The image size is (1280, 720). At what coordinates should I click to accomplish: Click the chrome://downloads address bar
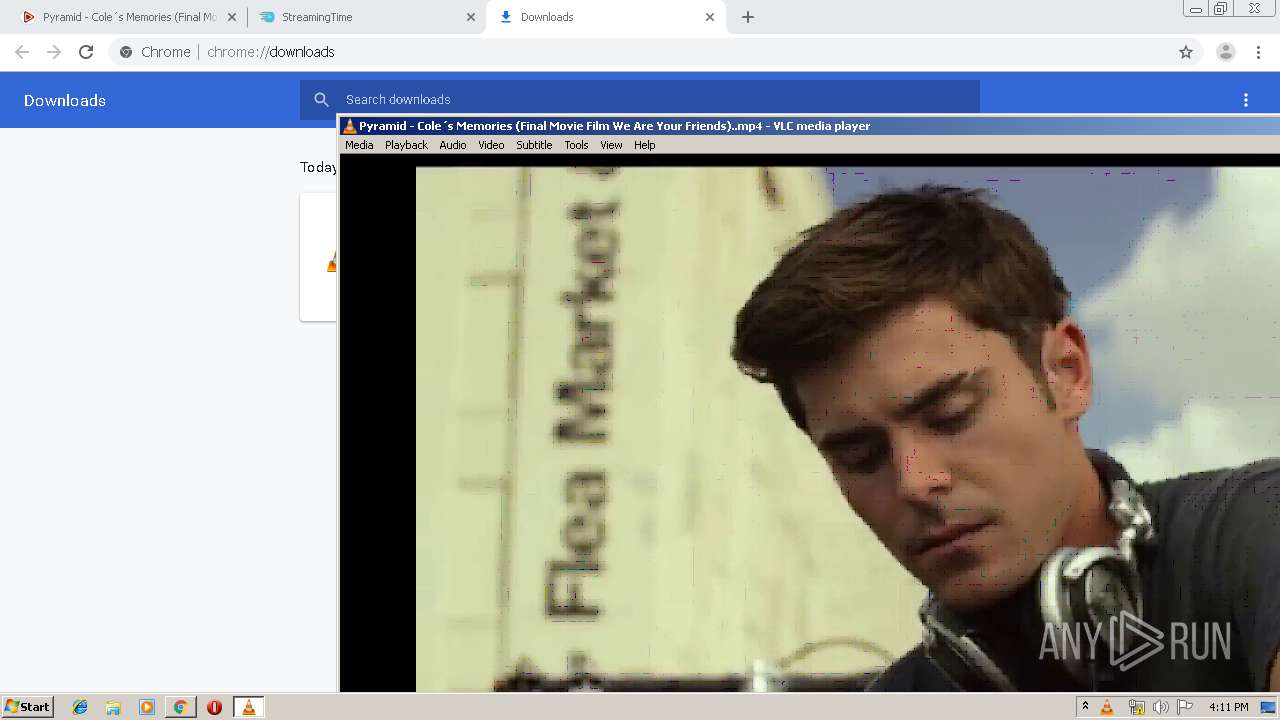point(640,52)
